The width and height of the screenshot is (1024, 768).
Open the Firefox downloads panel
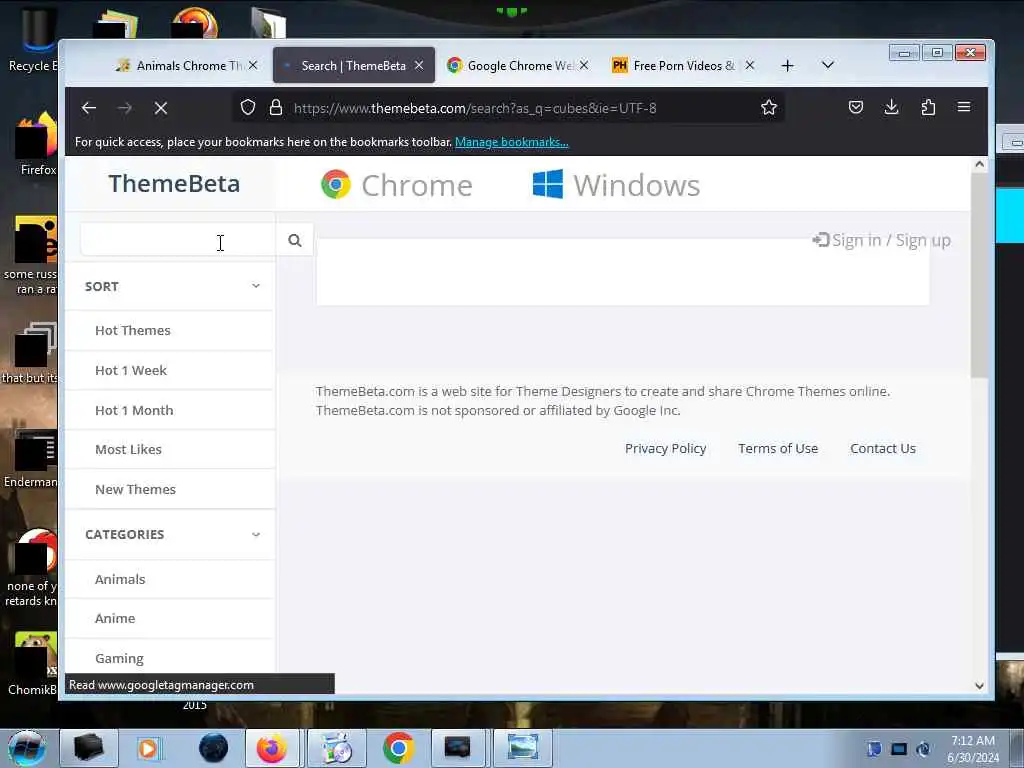pyautogui.click(x=891, y=107)
